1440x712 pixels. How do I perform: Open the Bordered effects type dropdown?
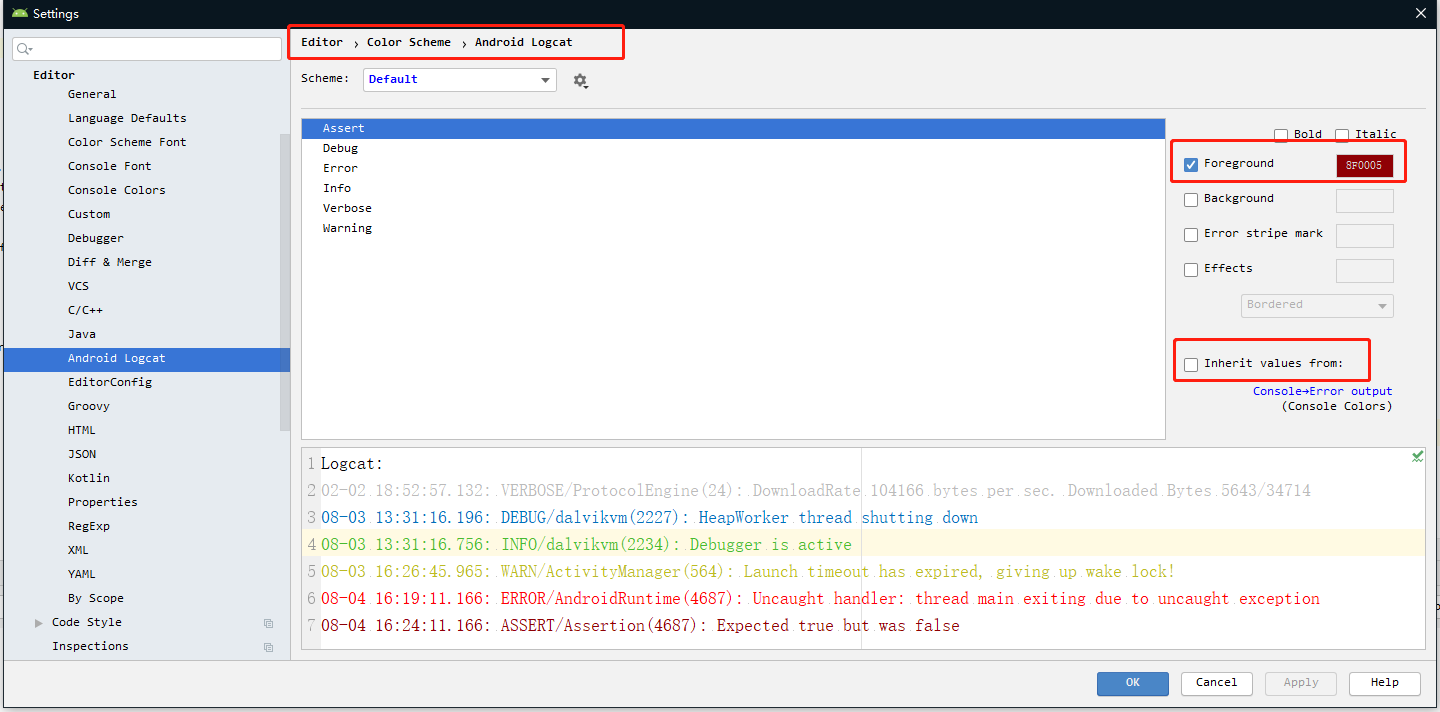click(1317, 305)
